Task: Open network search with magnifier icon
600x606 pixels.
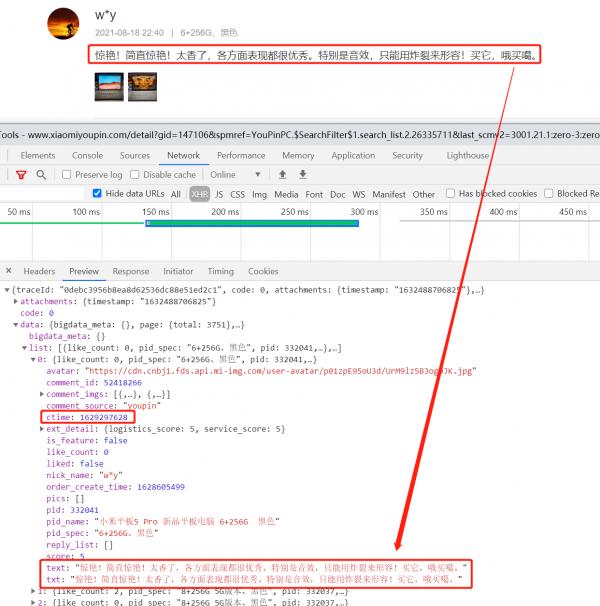Action: [41, 175]
